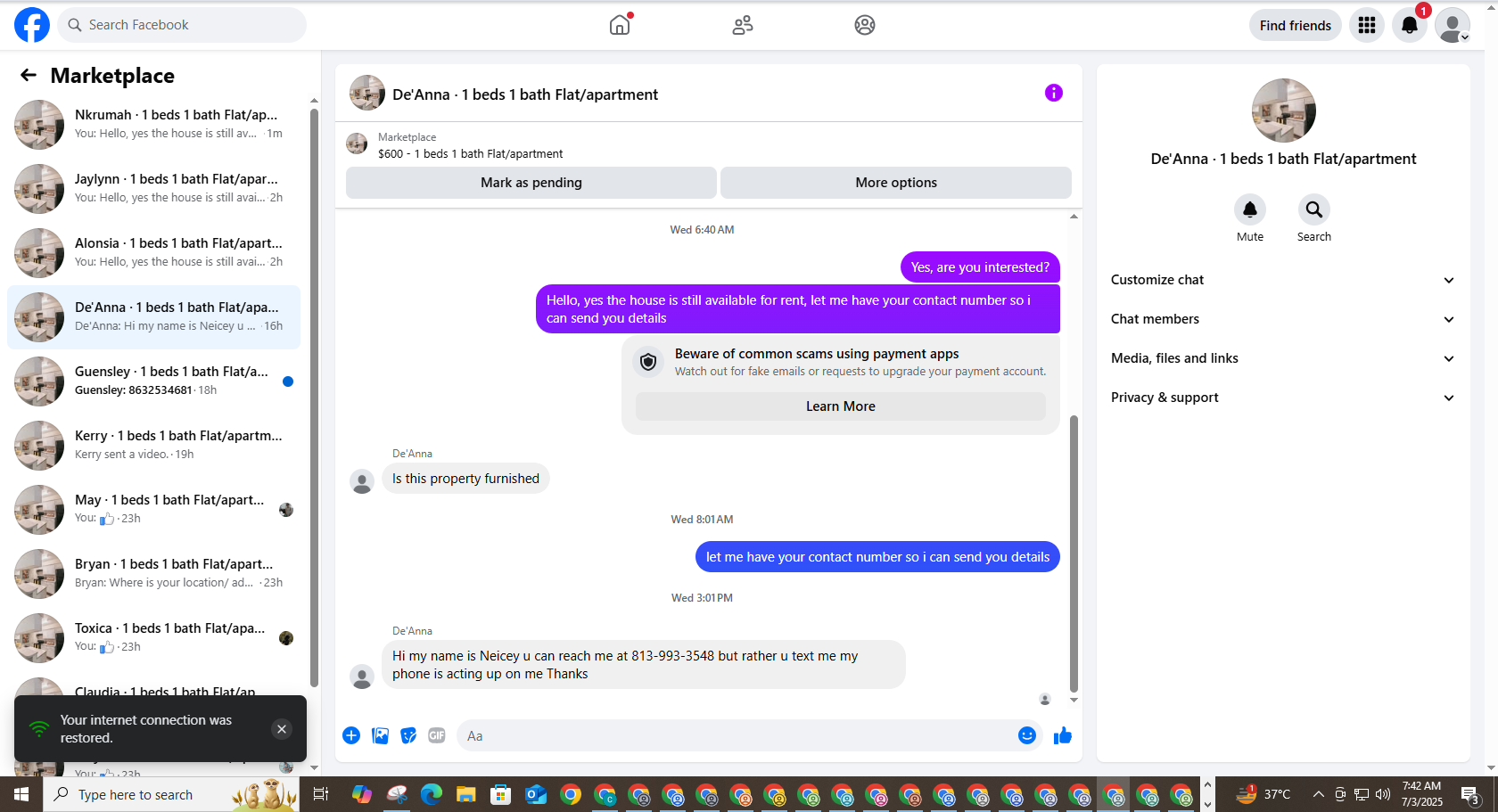The width and height of the screenshot is (1498, 812).
Task: Click the 'Yes, are you interested?' message
Action: [x=980, y=267]
